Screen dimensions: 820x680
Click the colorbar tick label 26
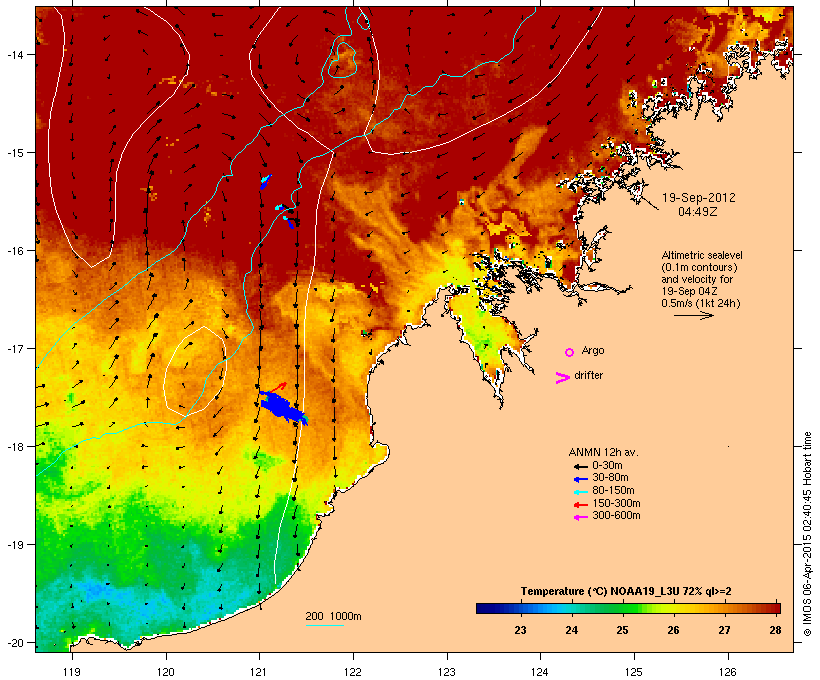[673, 630]
